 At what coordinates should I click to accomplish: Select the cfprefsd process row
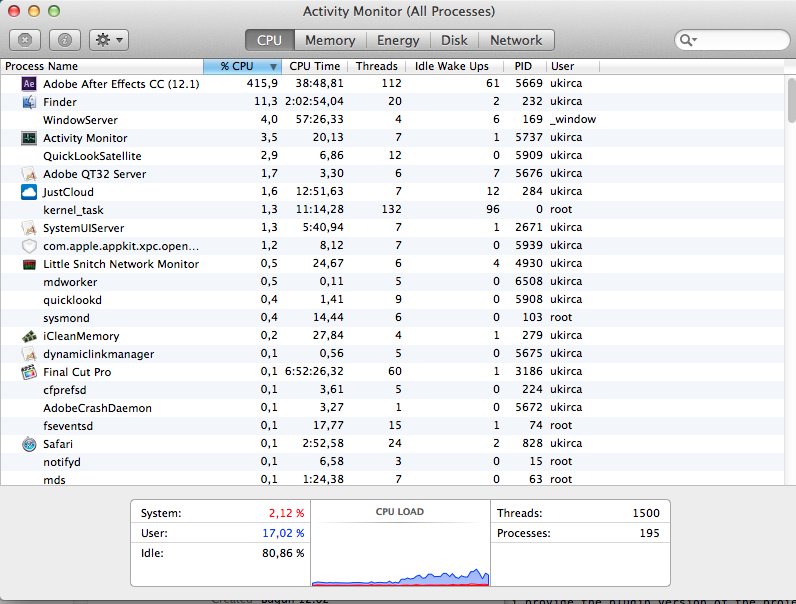(x=392, y=390)
